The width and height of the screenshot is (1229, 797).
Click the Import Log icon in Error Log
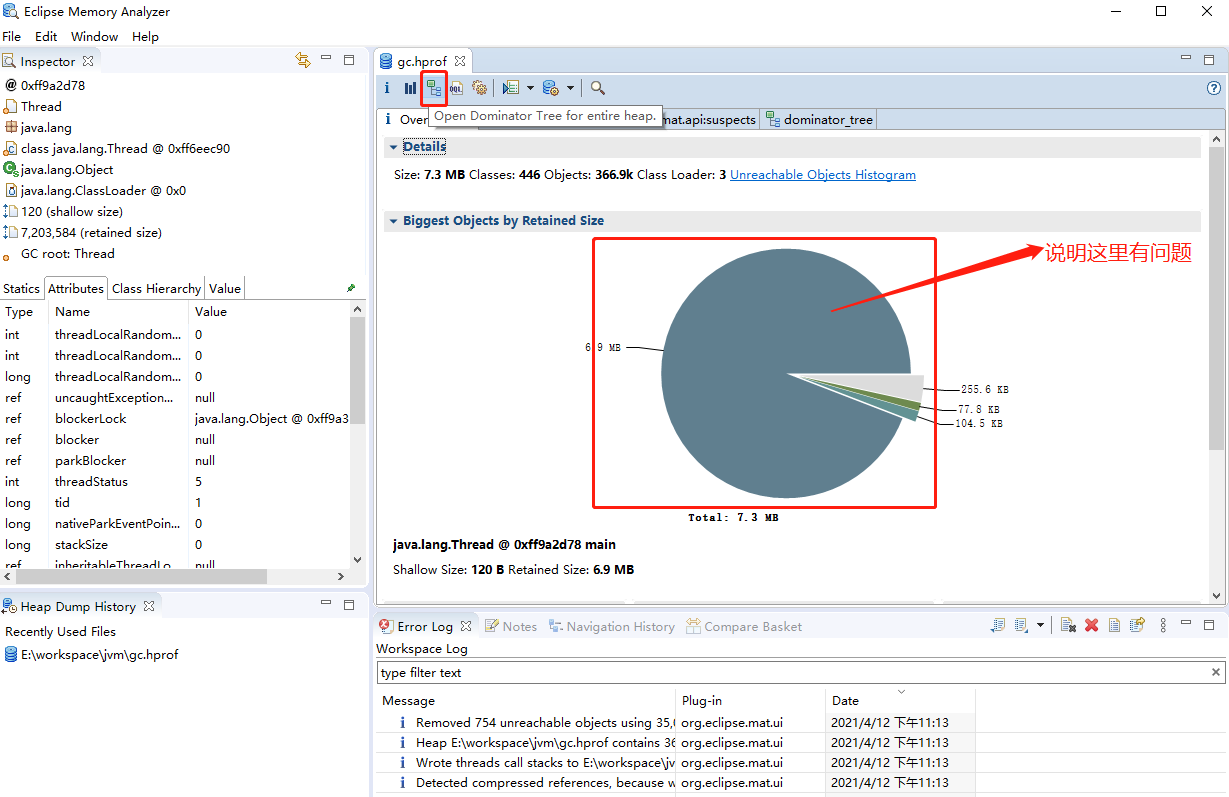(1021, 625)
